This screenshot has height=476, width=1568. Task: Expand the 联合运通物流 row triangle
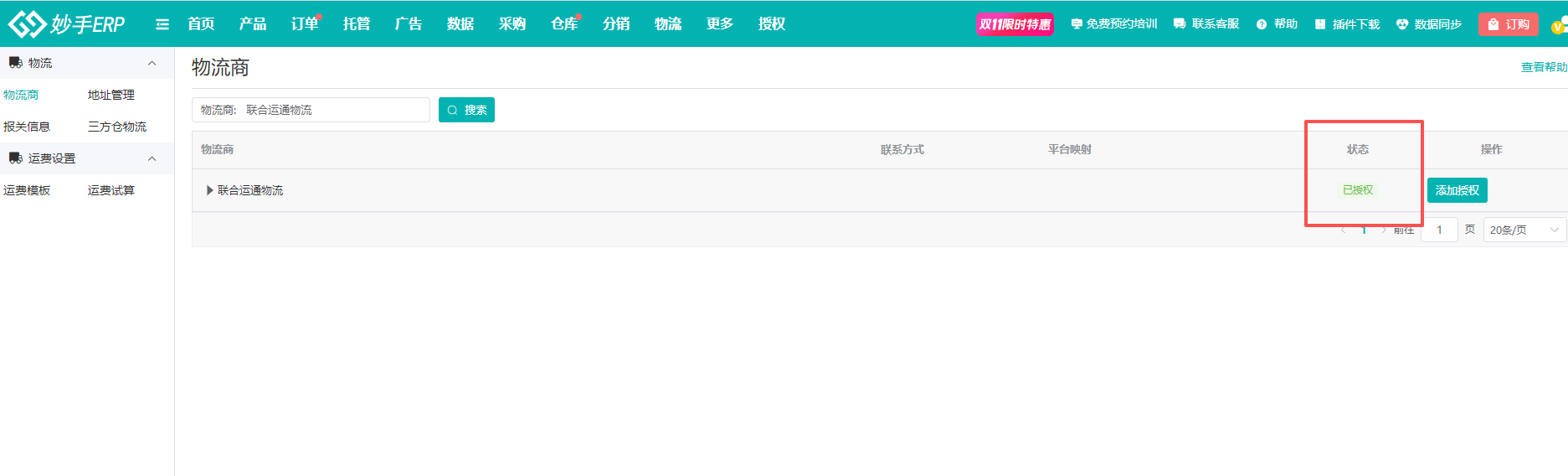[209, 190]
